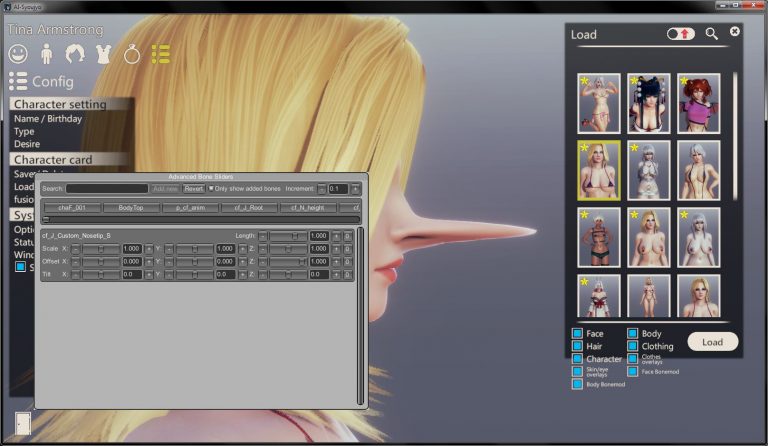Close the Load panel with X icon
Screen dimensions: 768x446
click(734, 31)
